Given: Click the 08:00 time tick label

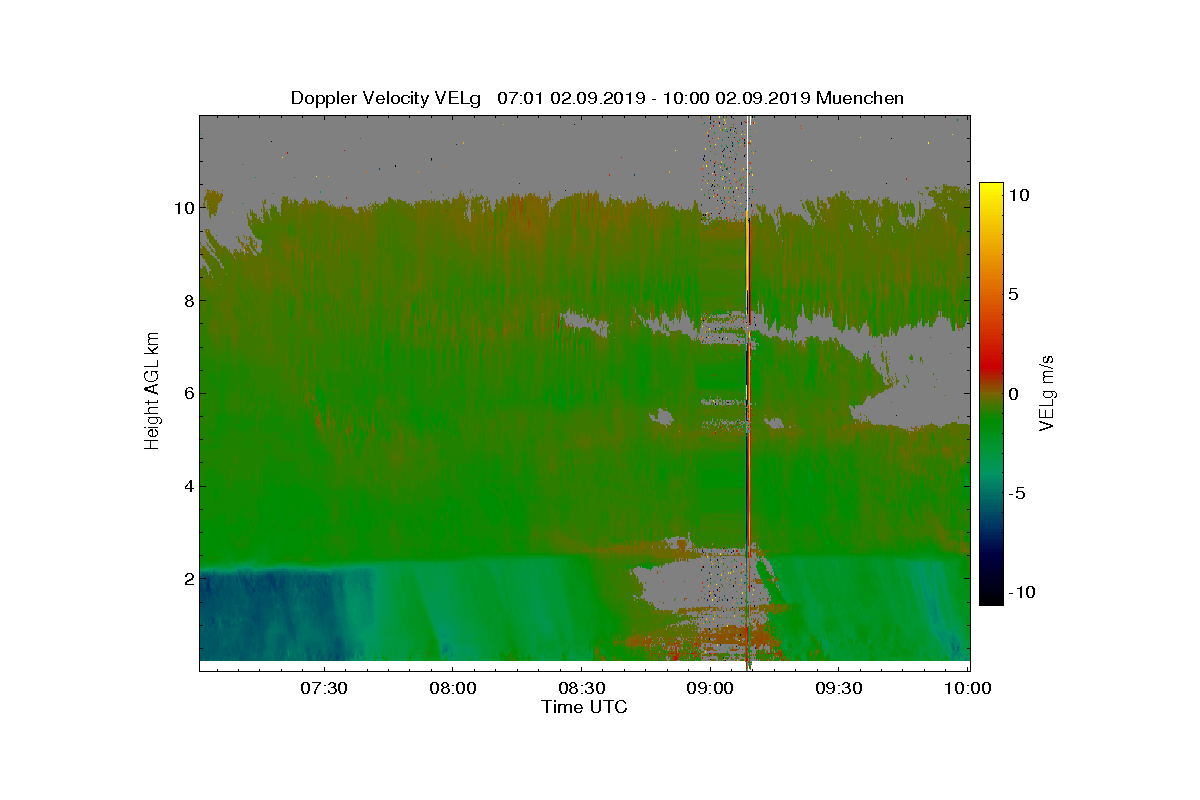Looking at the screenshot, I should pos(452,688).
